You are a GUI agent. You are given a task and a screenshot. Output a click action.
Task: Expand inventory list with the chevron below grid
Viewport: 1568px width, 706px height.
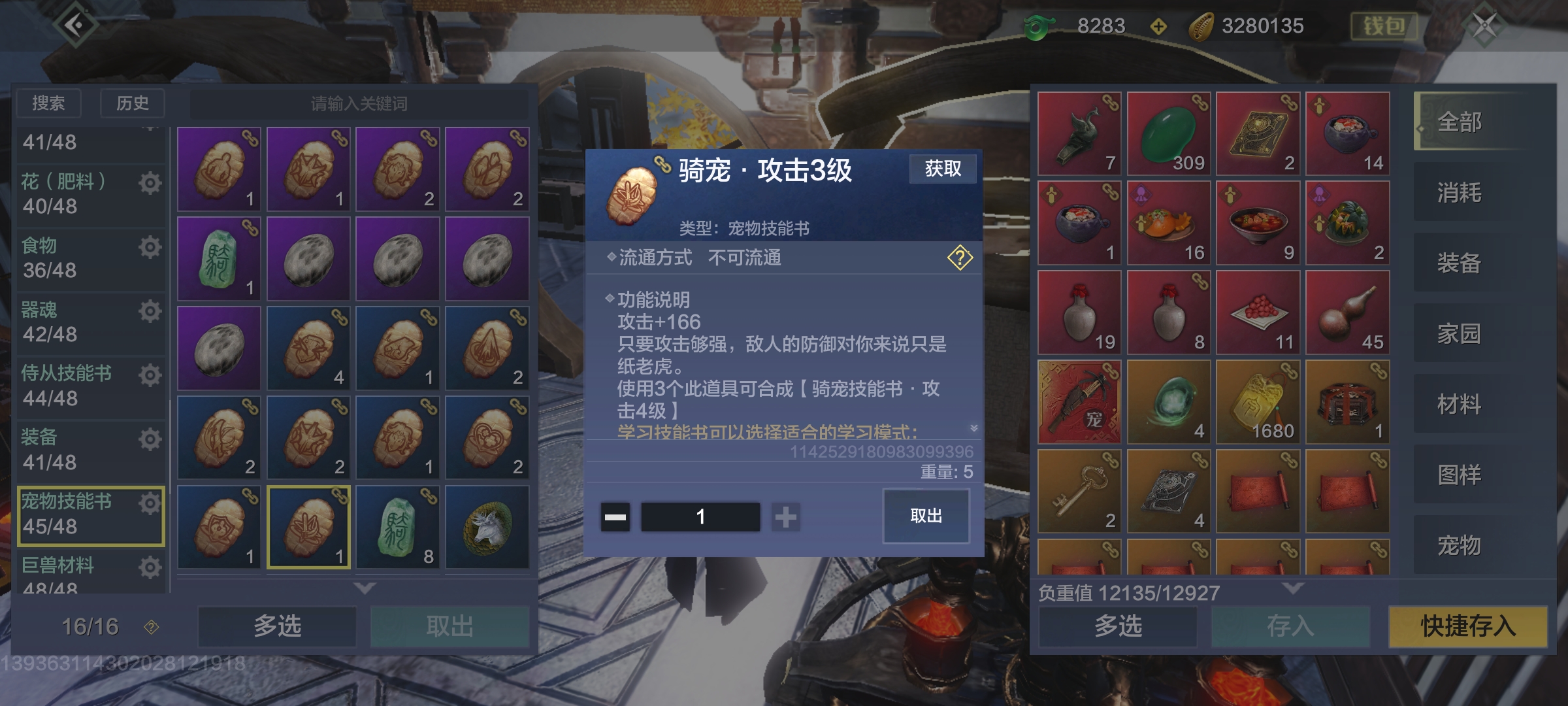pos(1292,588)
